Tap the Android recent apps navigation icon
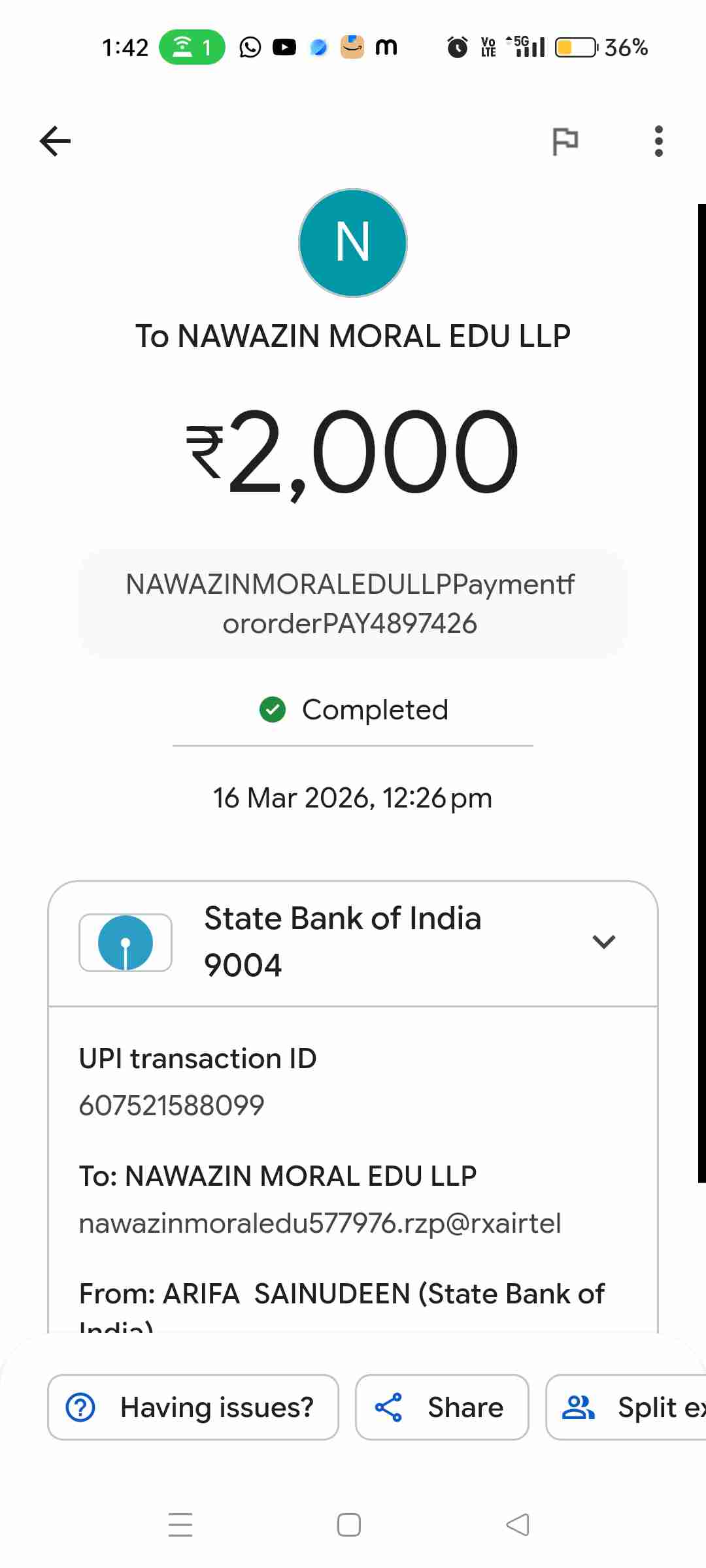The width and height of the screenshot is (706, 1568). pyautogui.click(x=180, y=1525)
